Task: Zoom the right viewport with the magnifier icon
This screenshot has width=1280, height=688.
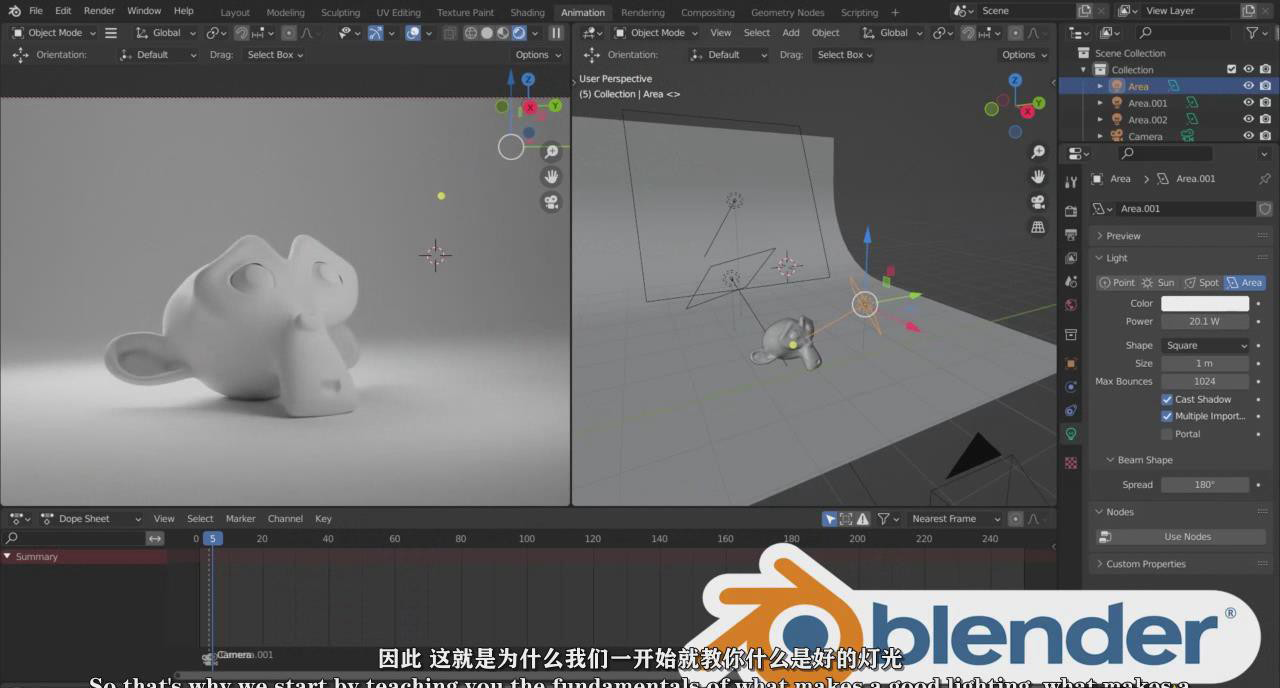Action: pyautogui.click(x=1038, y=152)
